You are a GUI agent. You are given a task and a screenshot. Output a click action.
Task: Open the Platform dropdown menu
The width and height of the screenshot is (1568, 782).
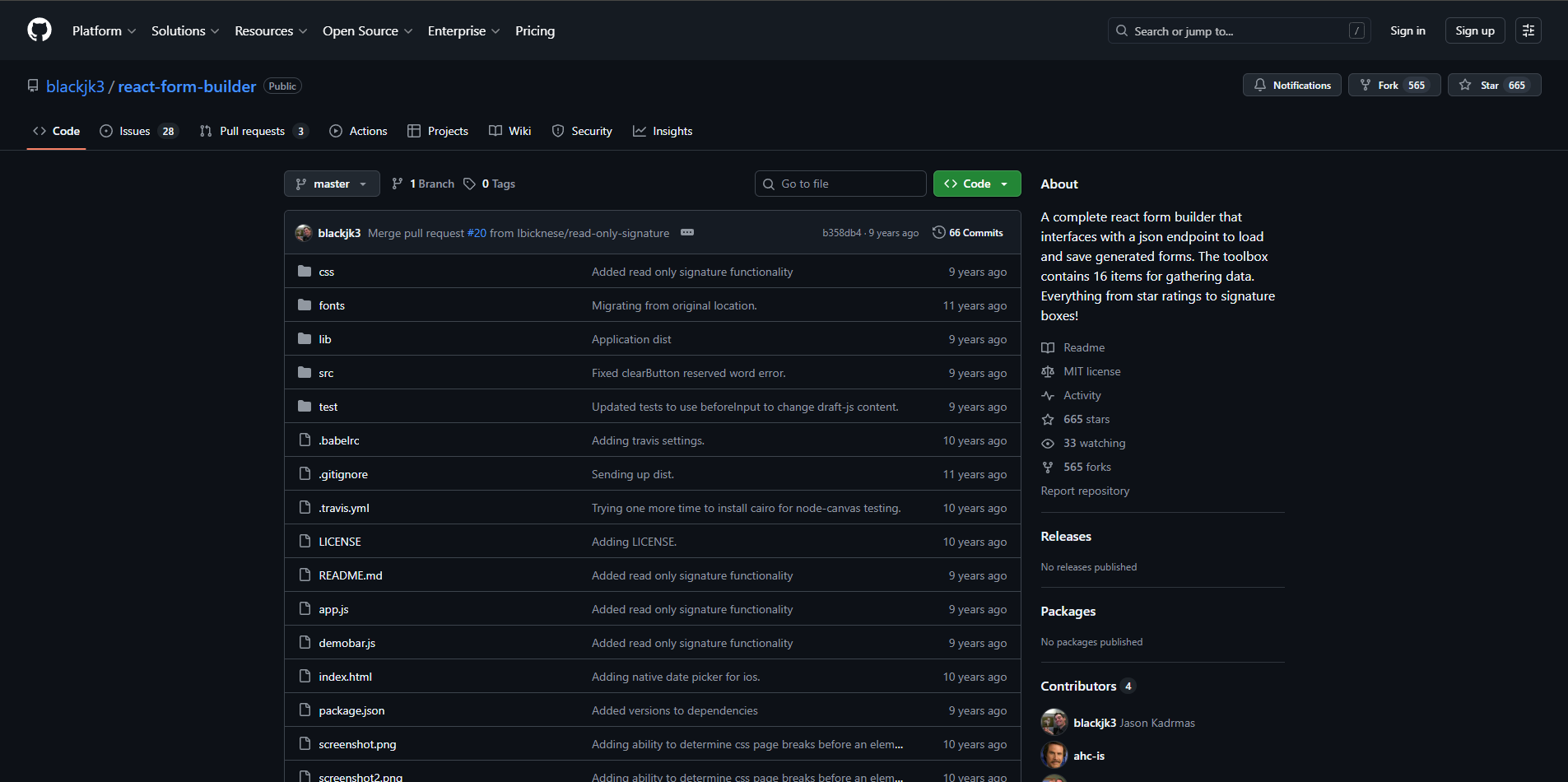[105, 30]
